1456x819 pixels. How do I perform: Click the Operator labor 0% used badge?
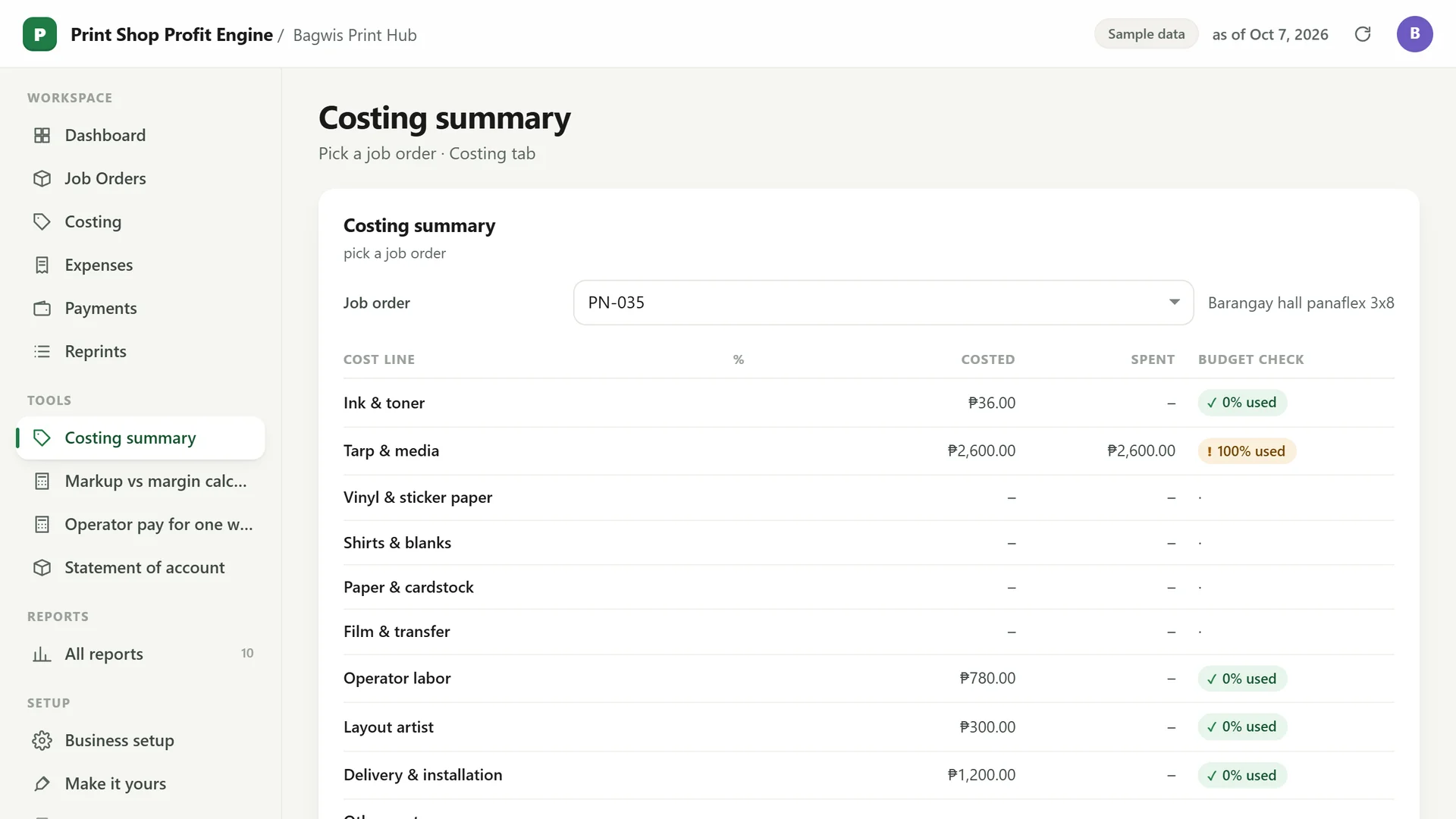point(1242,679)
